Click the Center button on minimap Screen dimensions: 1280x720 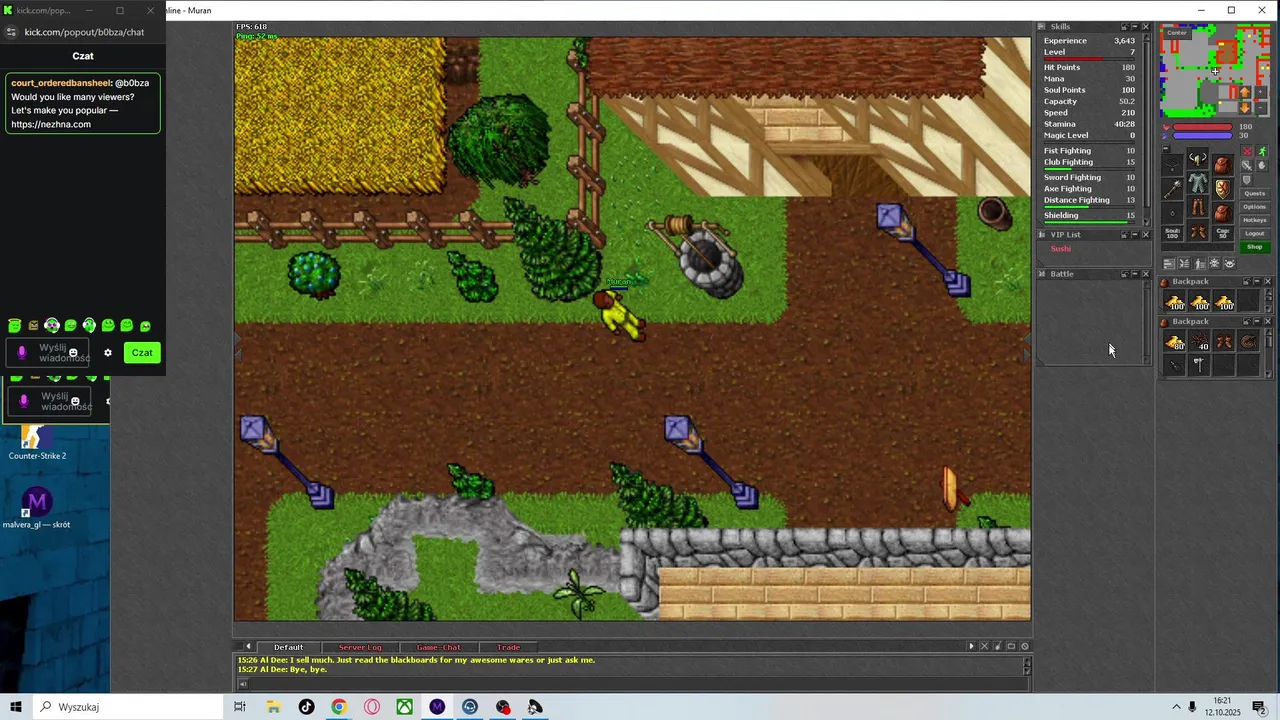pos(1177,33)
